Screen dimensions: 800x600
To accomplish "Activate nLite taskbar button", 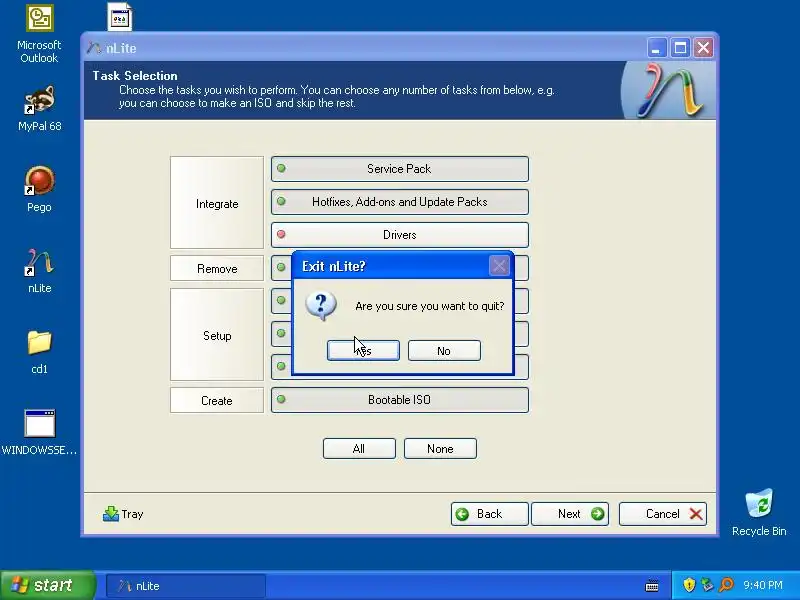I will [x=186, y=586].
